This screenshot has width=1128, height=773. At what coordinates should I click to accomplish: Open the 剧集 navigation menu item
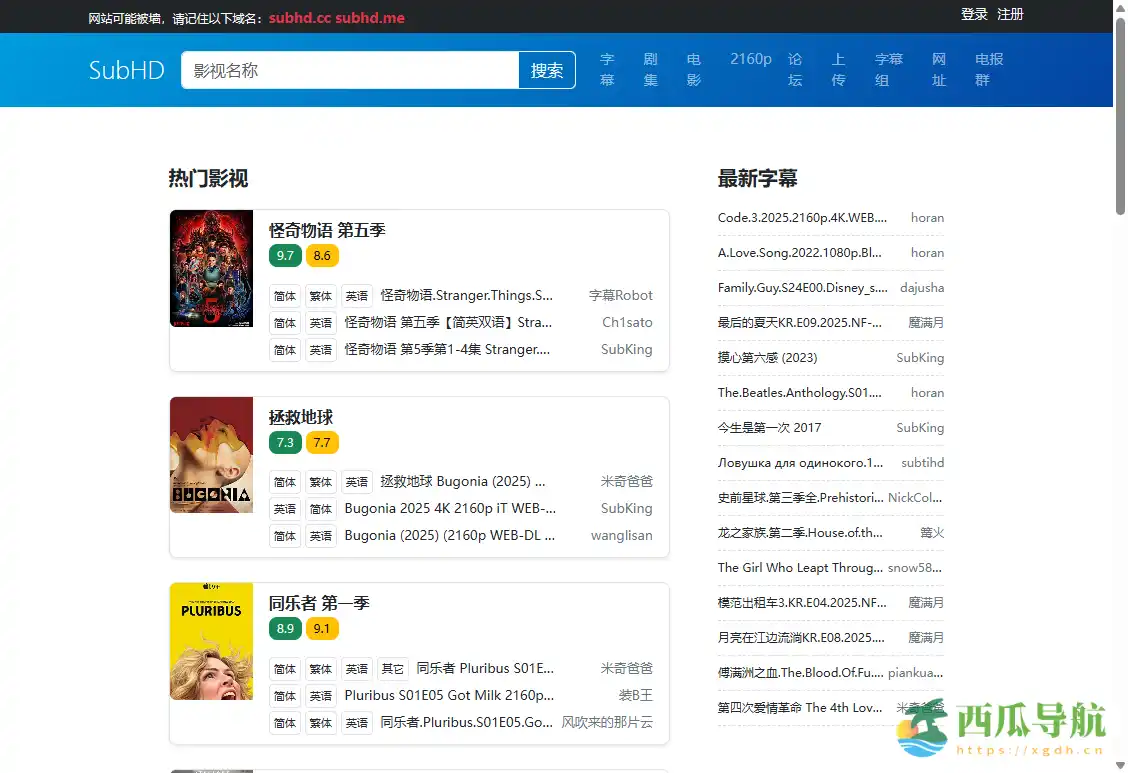click(x=651, y=69)
